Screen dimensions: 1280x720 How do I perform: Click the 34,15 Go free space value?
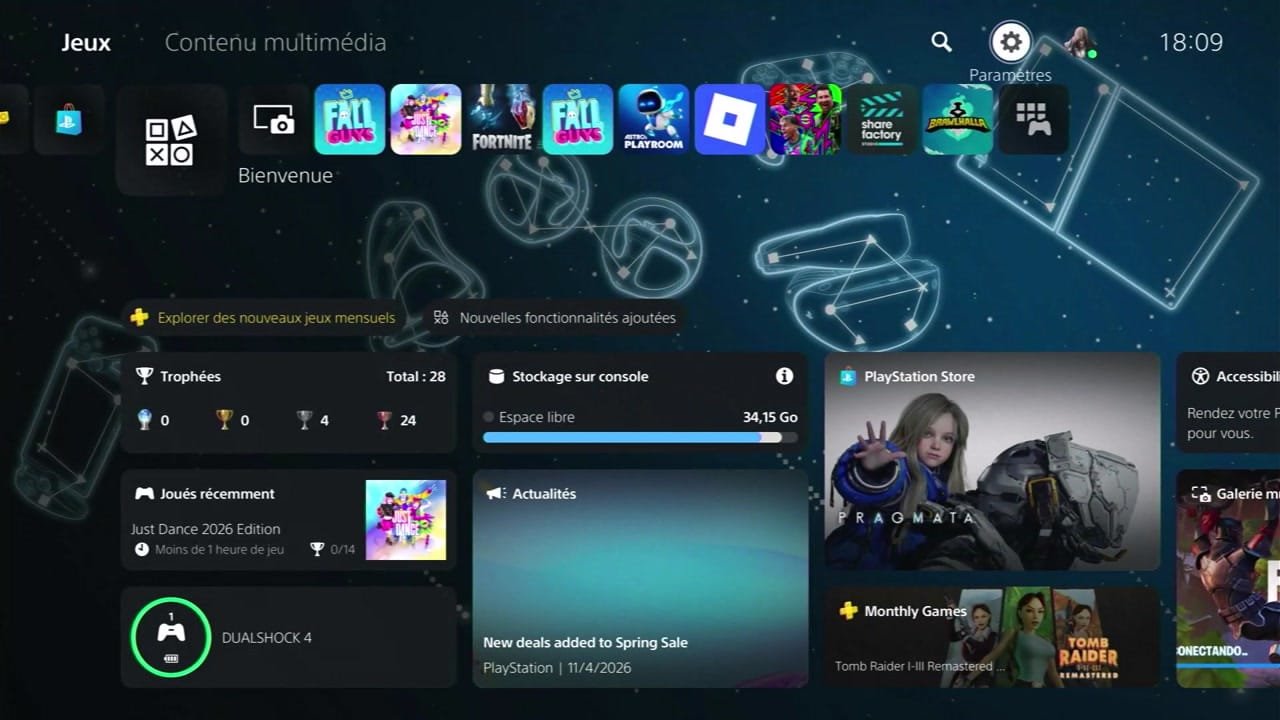(770, 417)
